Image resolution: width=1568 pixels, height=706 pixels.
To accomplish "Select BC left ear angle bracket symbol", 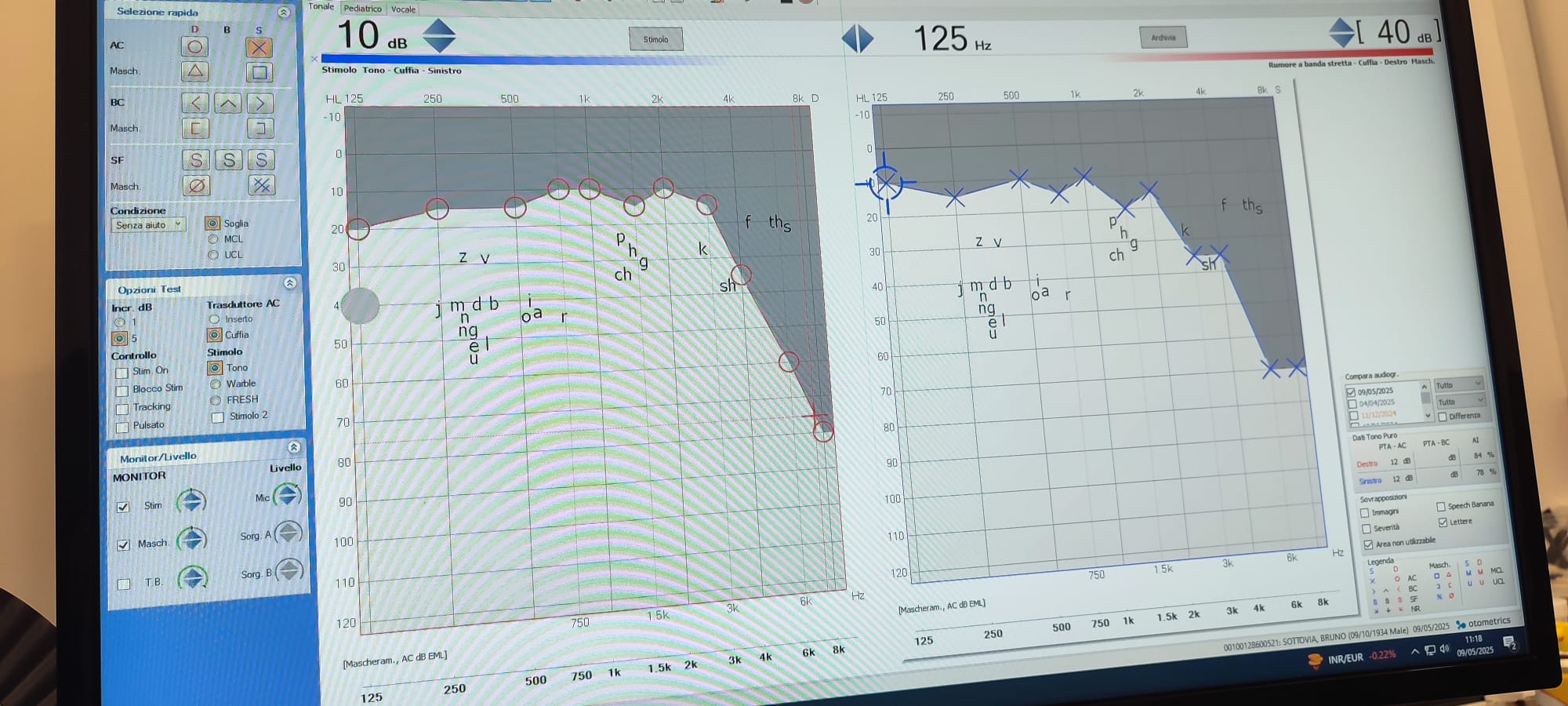I will [x=260, y=104].
